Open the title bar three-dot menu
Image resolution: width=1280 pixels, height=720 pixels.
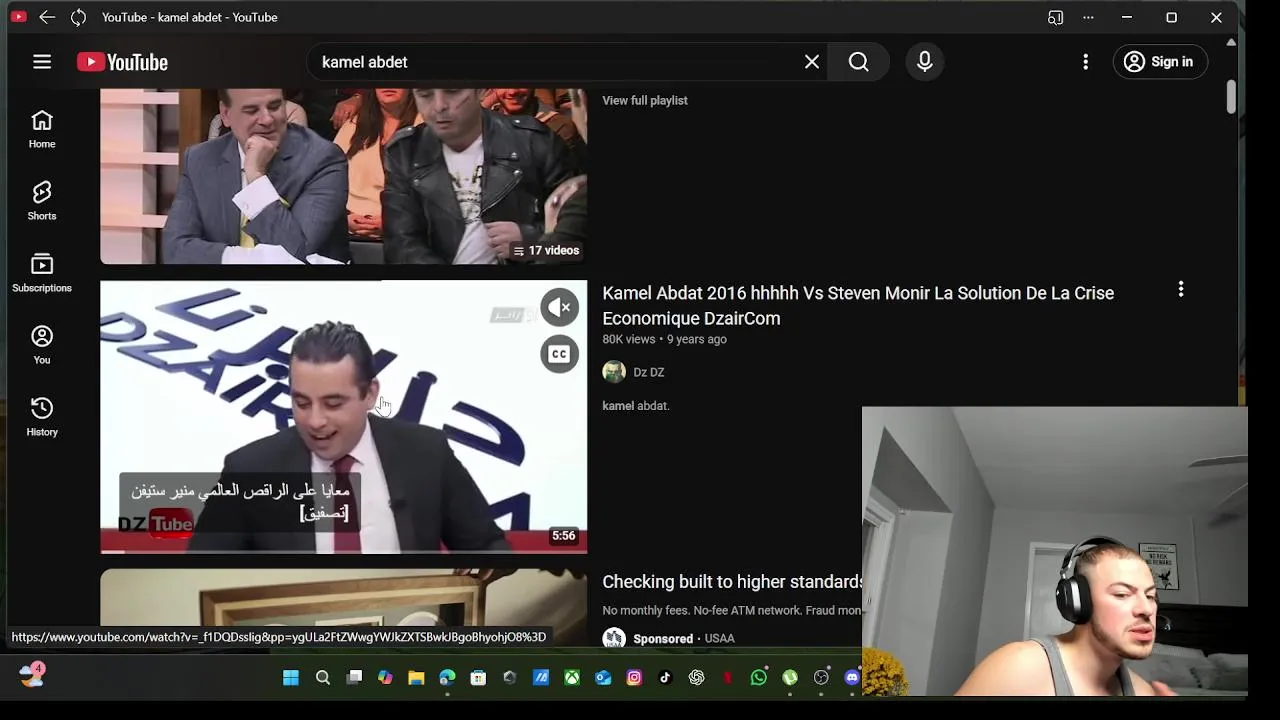point(1088,17)
